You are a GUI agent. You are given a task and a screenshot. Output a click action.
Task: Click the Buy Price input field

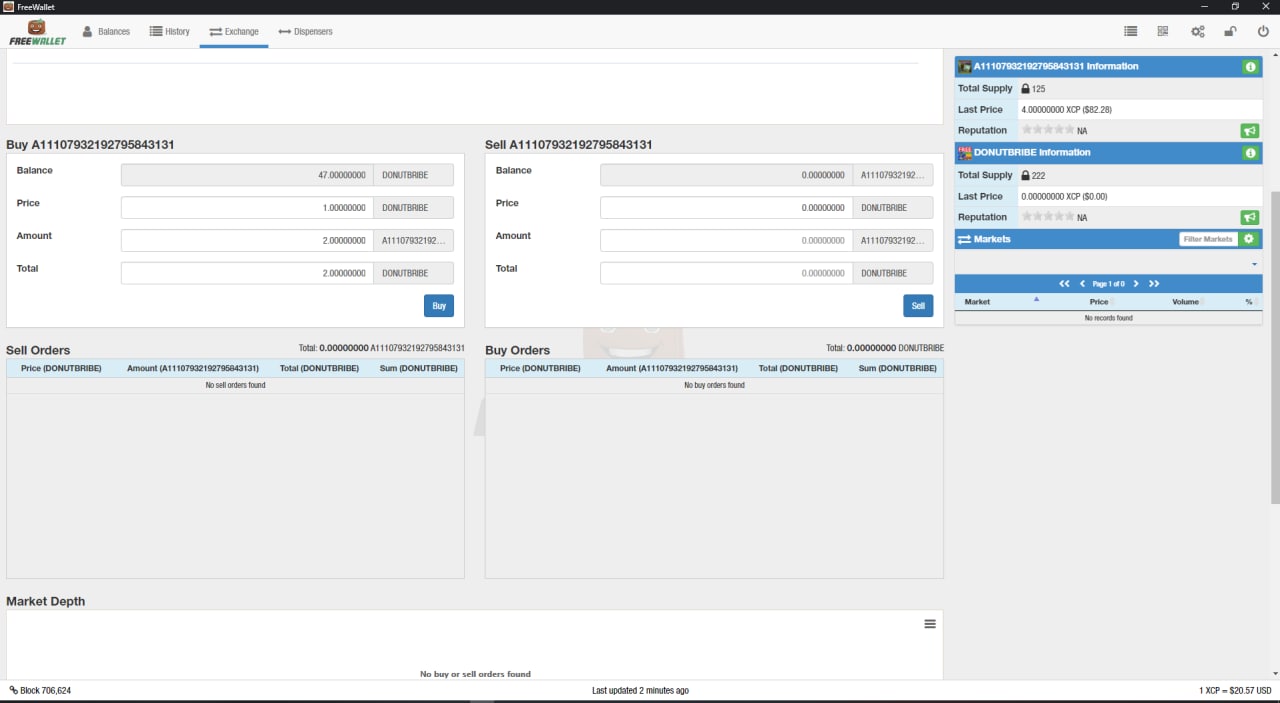pyautogui.click(x=247, y=208)
